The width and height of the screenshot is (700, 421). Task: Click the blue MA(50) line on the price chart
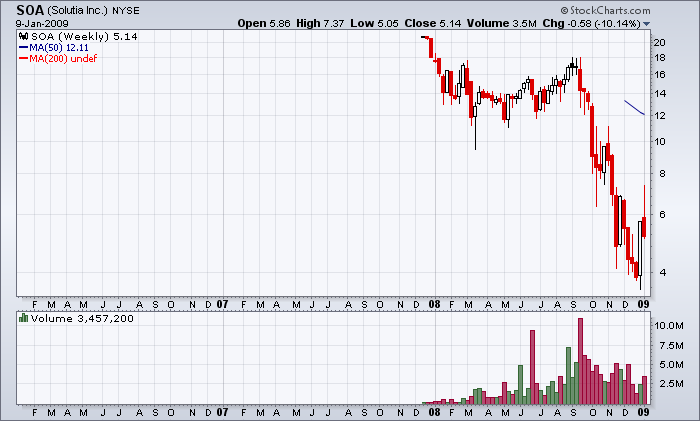pyautogui.click(x=634, y=108)
